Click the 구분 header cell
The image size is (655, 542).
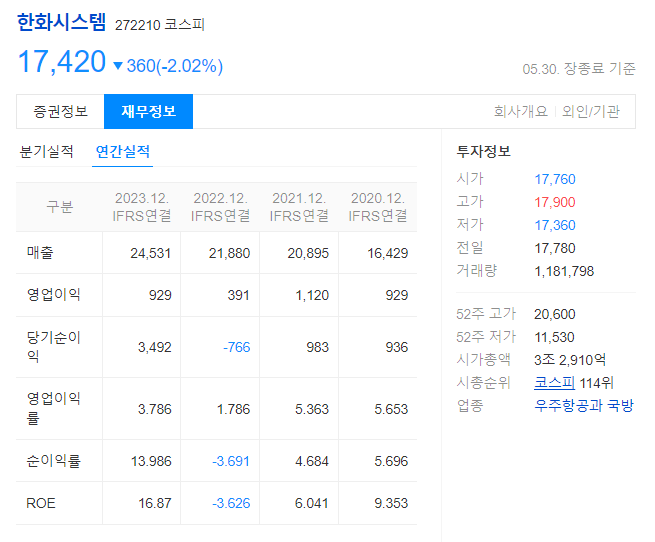click(x=60, y=206)
